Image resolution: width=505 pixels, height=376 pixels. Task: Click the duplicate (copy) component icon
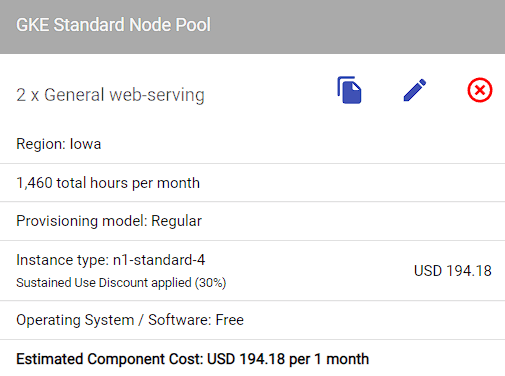coord(349,90)
